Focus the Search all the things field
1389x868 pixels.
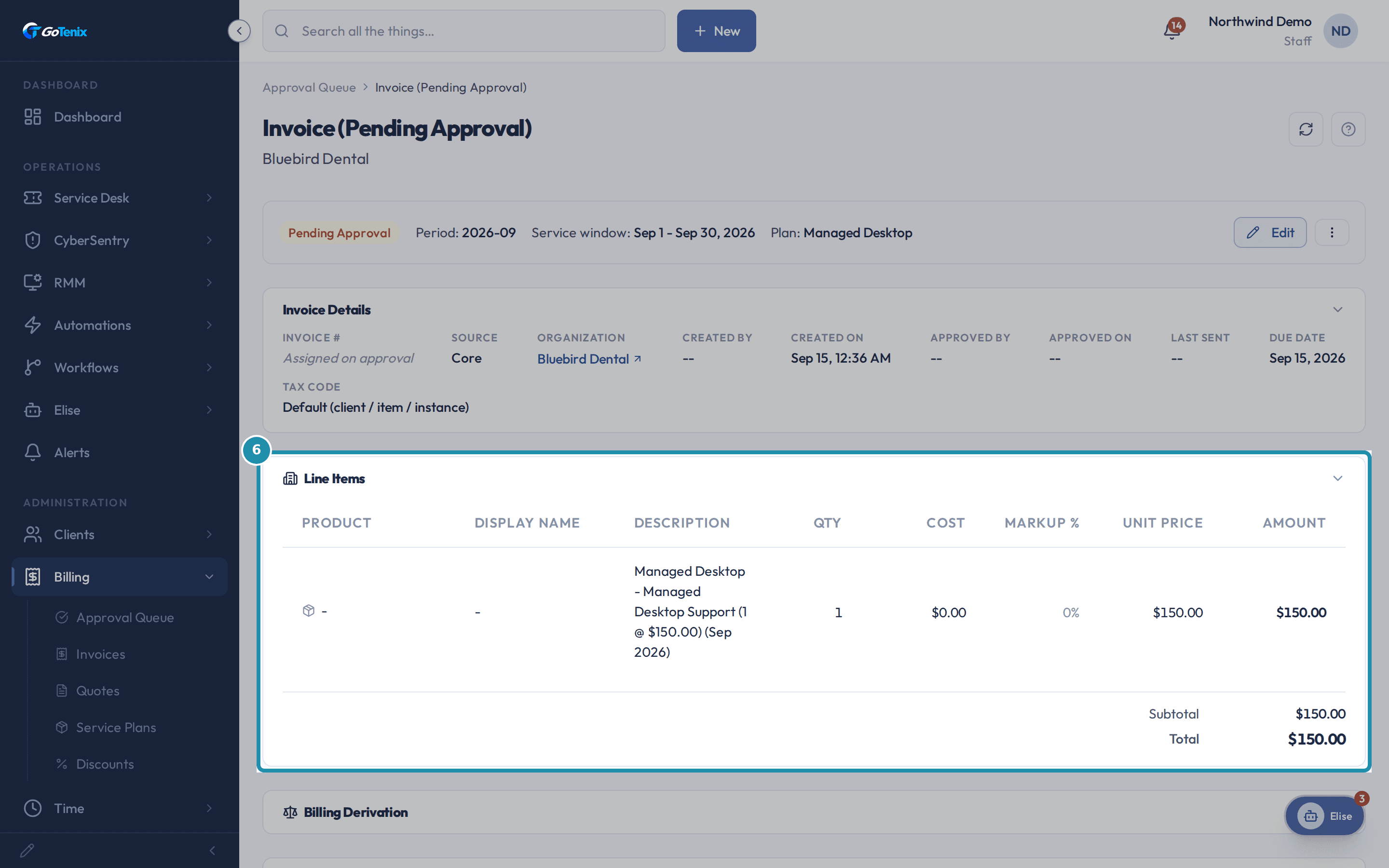pyautogui.click(x=464, y=31)
